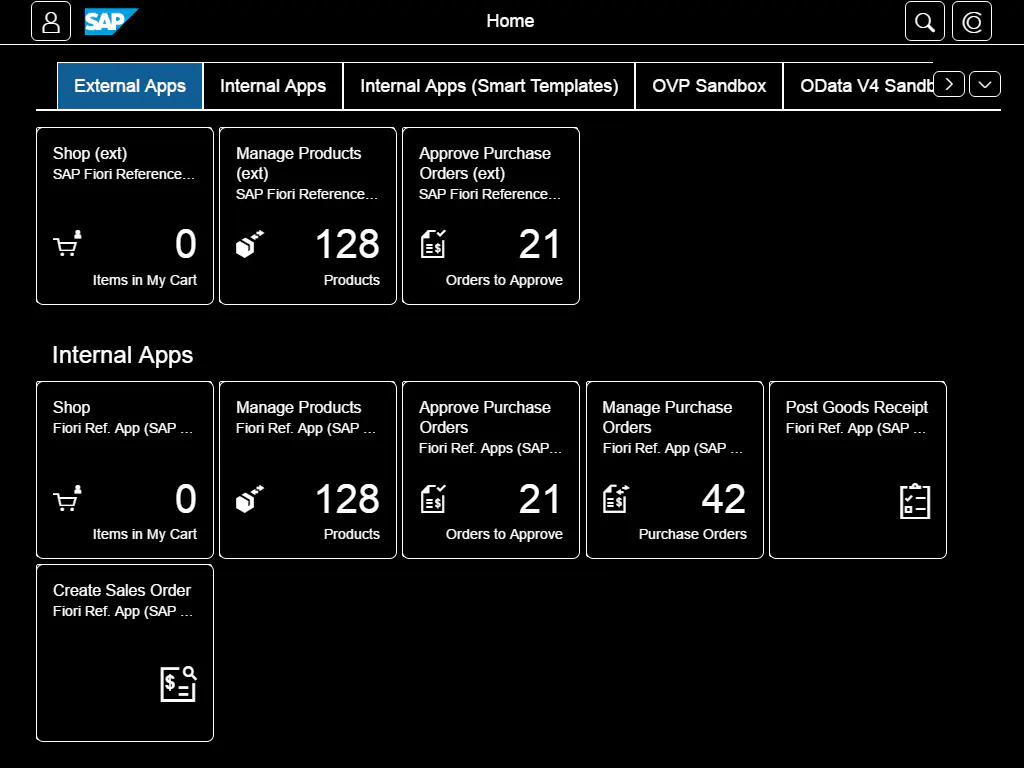Click the approval document icon in Approve Purchase Orders (ext)
1024x768 pixels.
pos(433,244)
